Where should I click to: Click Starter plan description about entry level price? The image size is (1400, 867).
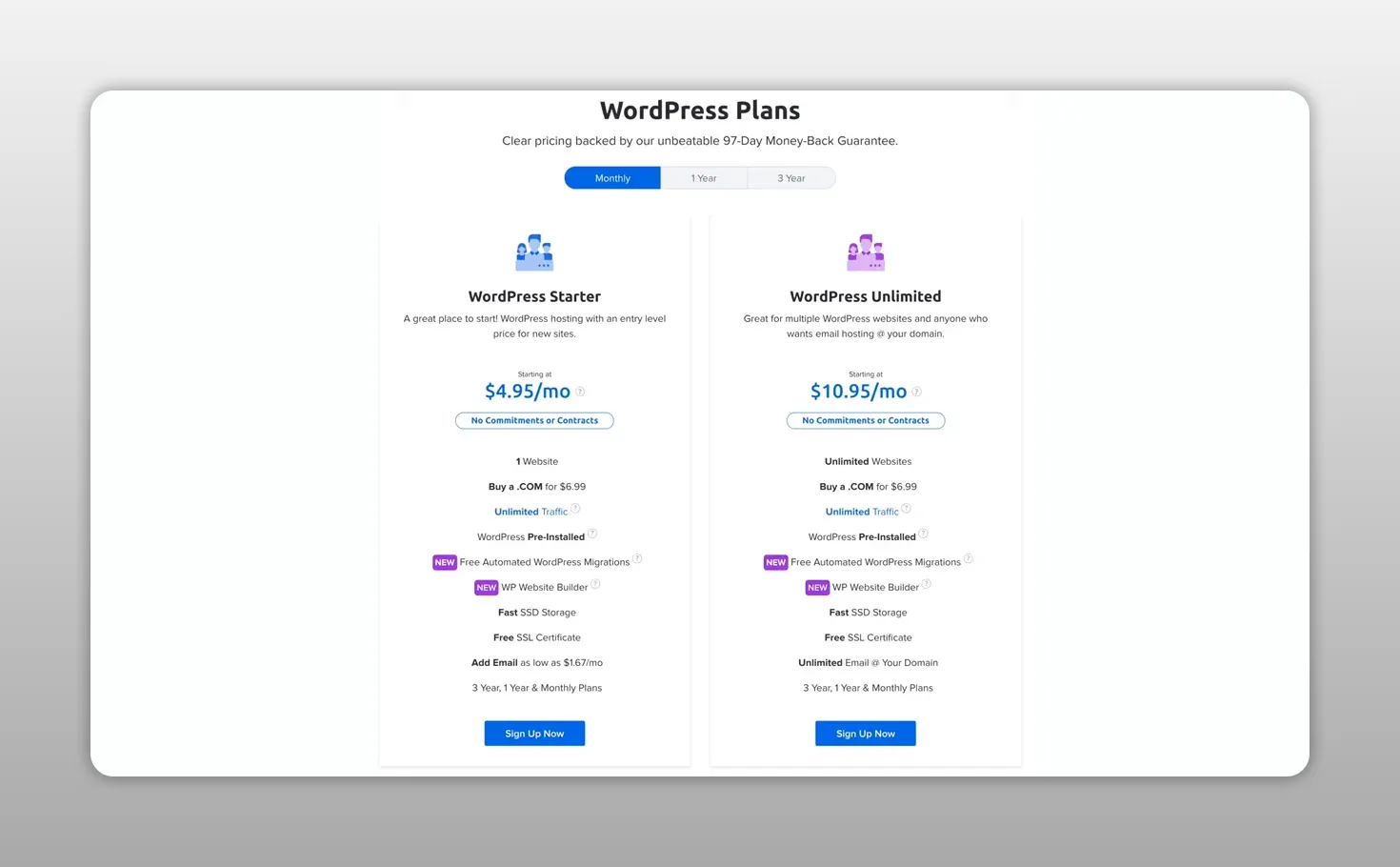(x=534, y=326)
